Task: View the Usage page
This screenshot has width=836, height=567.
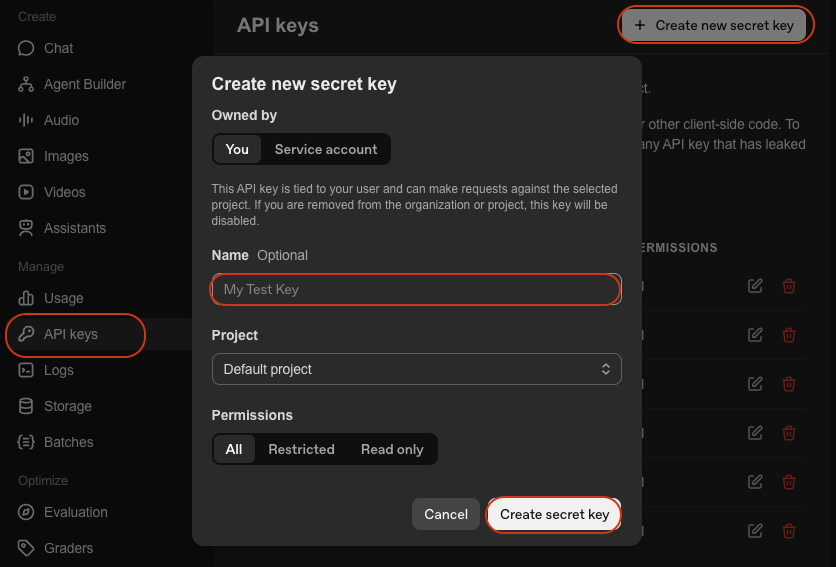Action: coord(51,298)
